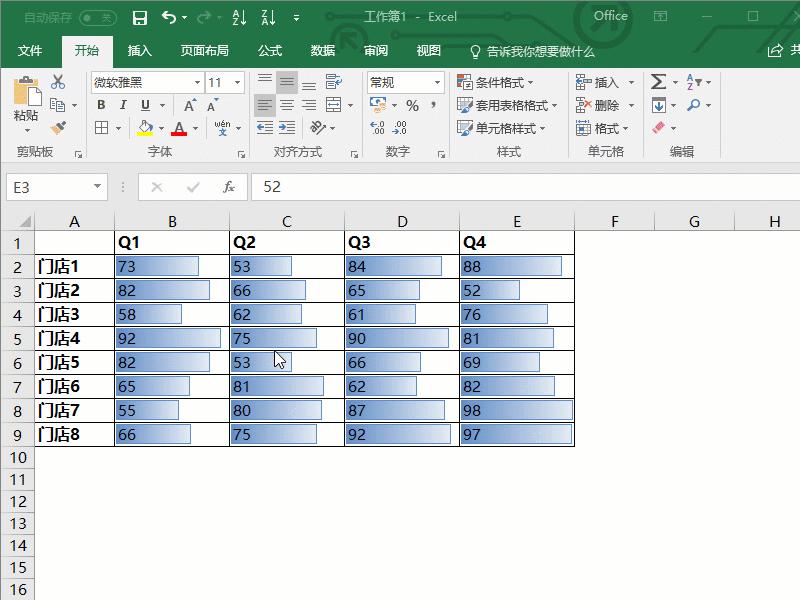Click the text Orientation icon

[x=318, y=128]
